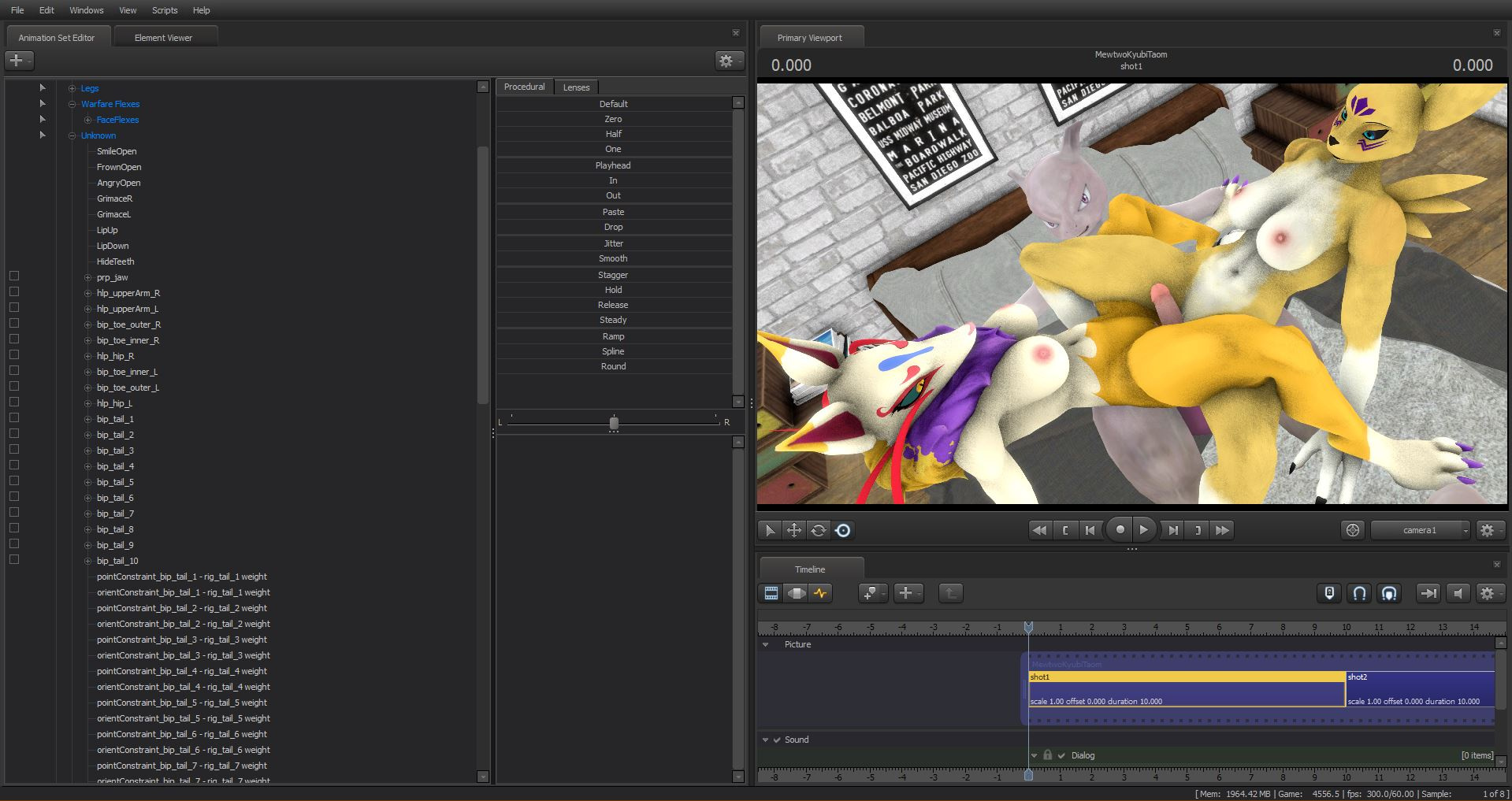The width and height of the screenshot is (1512, 801).
Task: Click the L-R preset slider handle
Action: click(x=614, y=423)
